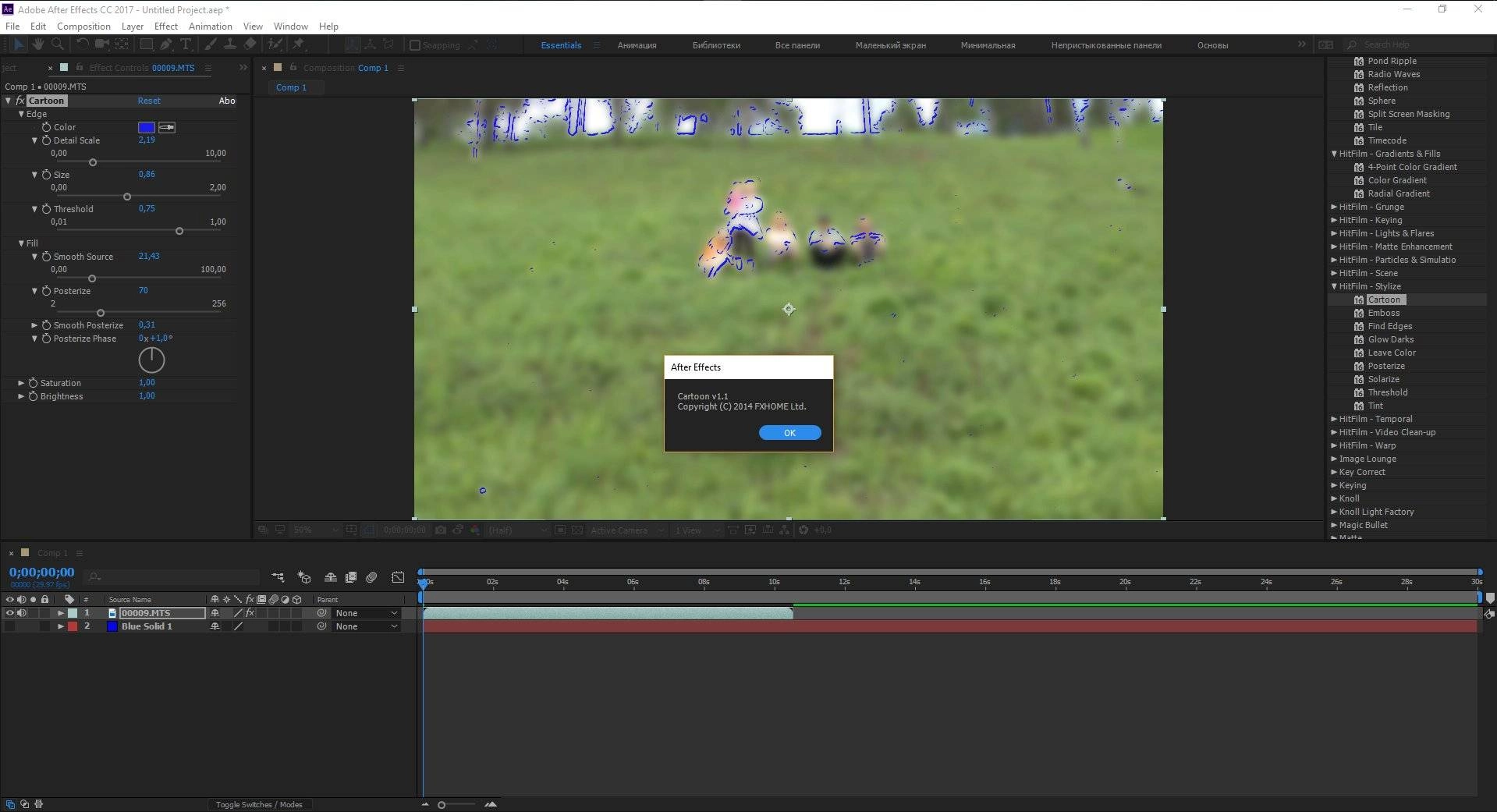Collapse the Edge property group

[21, 114]
